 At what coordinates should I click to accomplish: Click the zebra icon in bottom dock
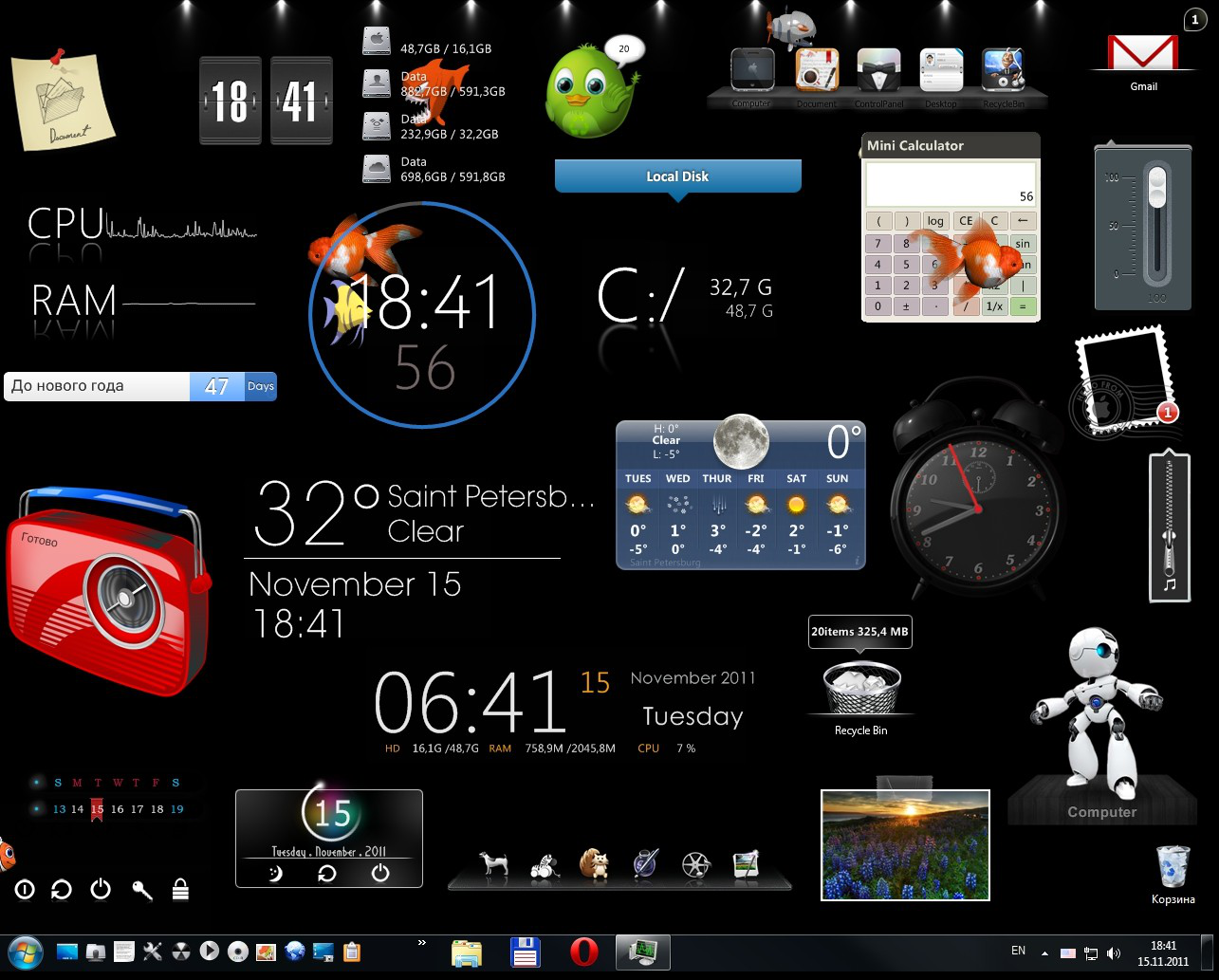point(544,864)
